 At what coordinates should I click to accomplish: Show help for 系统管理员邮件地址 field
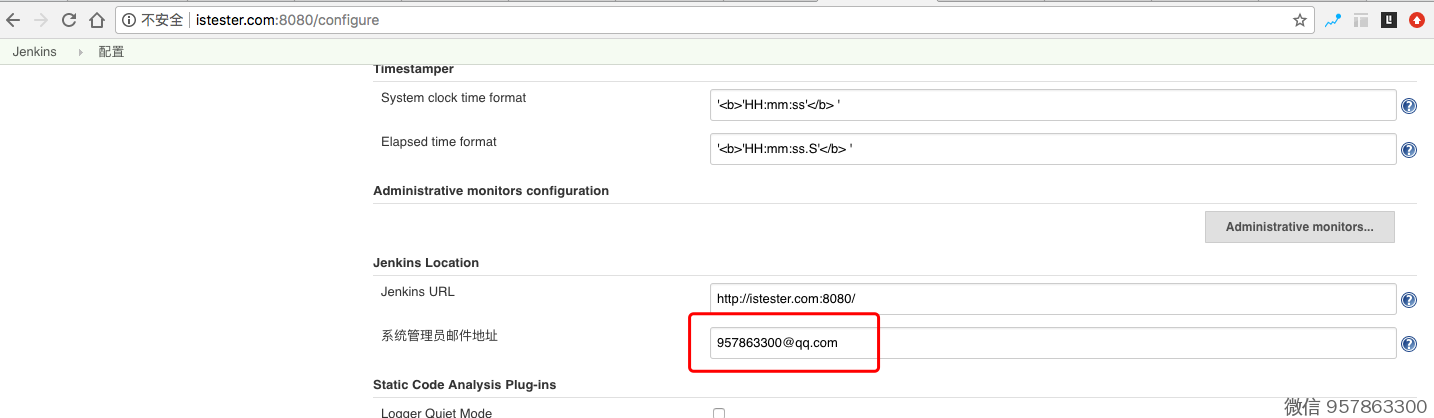(x=1408, y=344)
